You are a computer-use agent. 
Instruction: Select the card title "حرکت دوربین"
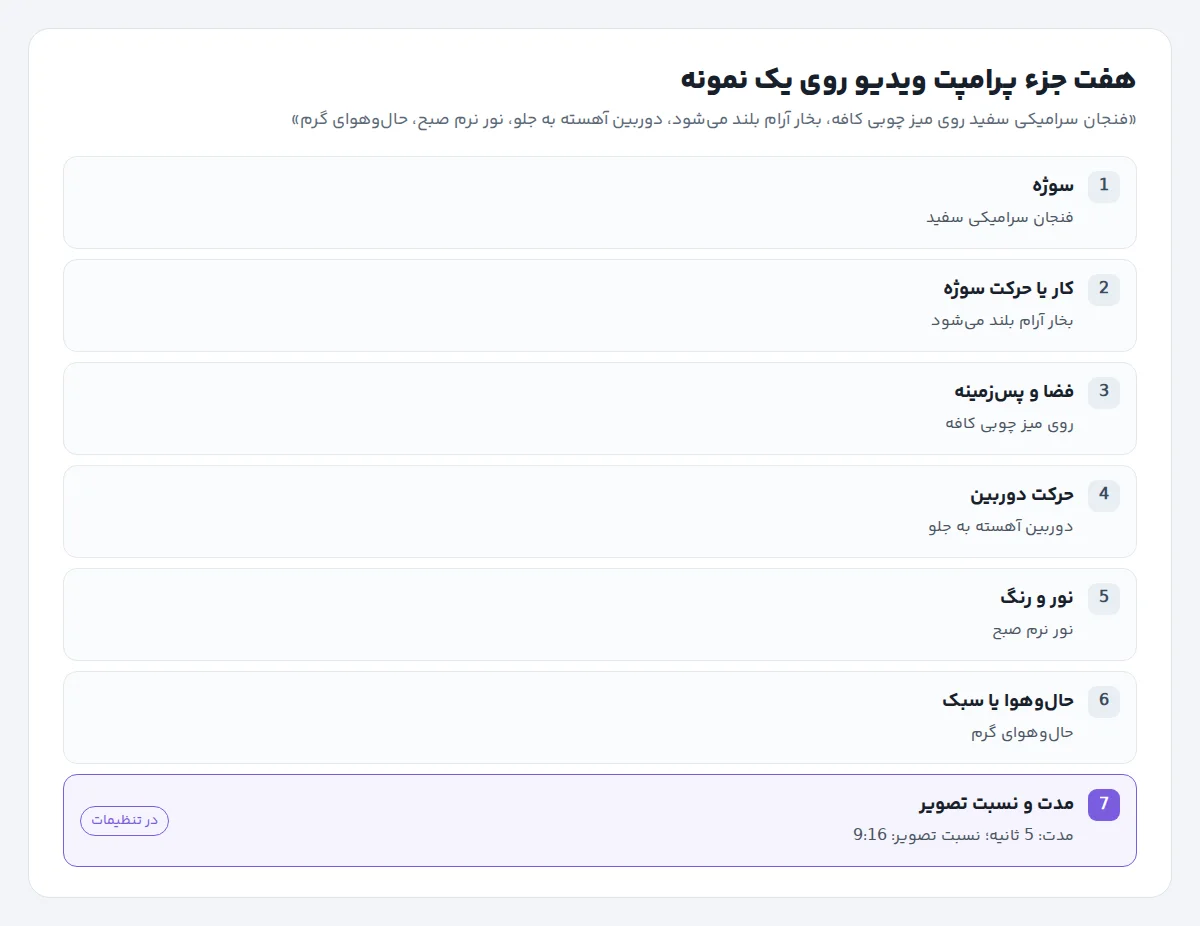coord(1022,495)
